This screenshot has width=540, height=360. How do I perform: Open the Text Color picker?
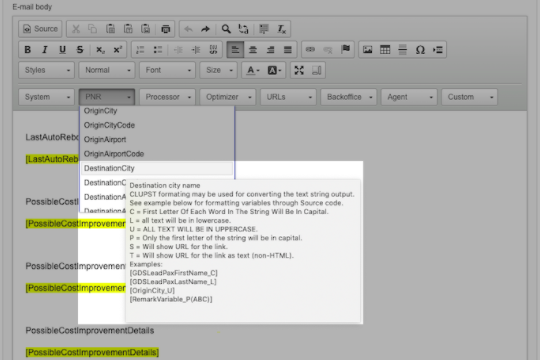[x=253, y=70]
